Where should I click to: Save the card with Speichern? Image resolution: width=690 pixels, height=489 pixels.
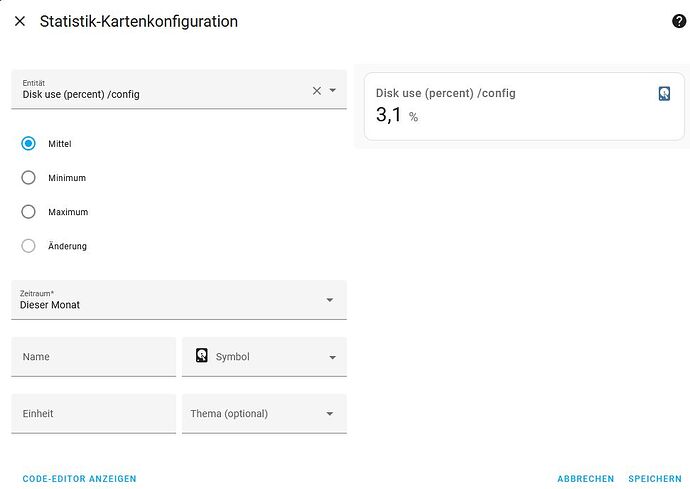click(x=654, y=479)
